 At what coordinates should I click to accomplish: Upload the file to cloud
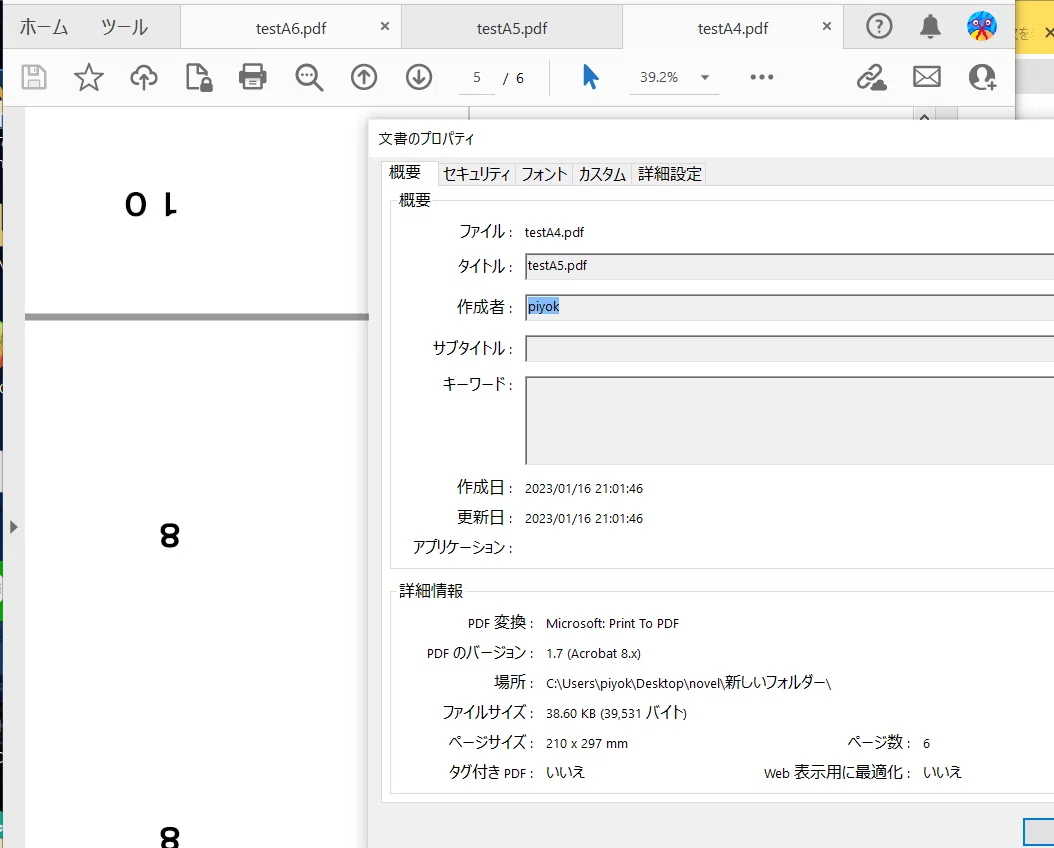pyautogui.click(x=144, y=77)
